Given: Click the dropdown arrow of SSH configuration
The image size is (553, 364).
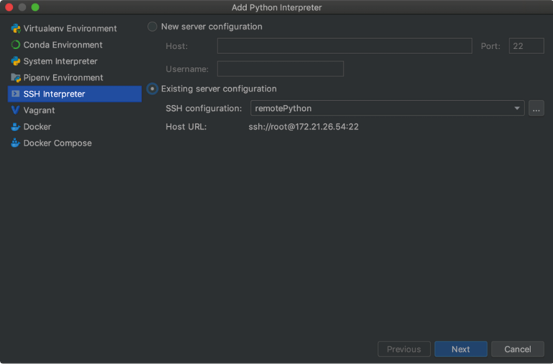Looking at the screenshot, I should click(517, 108).
